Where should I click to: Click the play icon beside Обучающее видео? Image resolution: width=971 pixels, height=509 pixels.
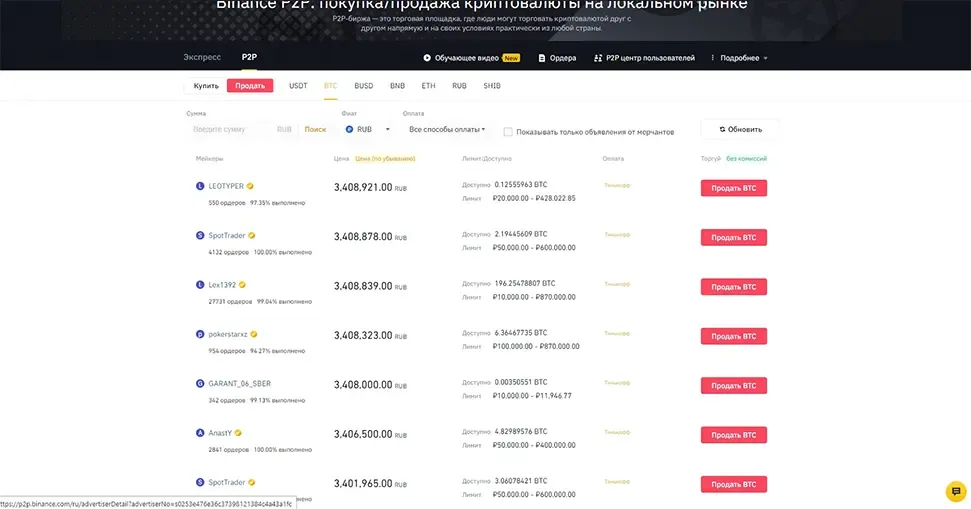pos(427,58)
